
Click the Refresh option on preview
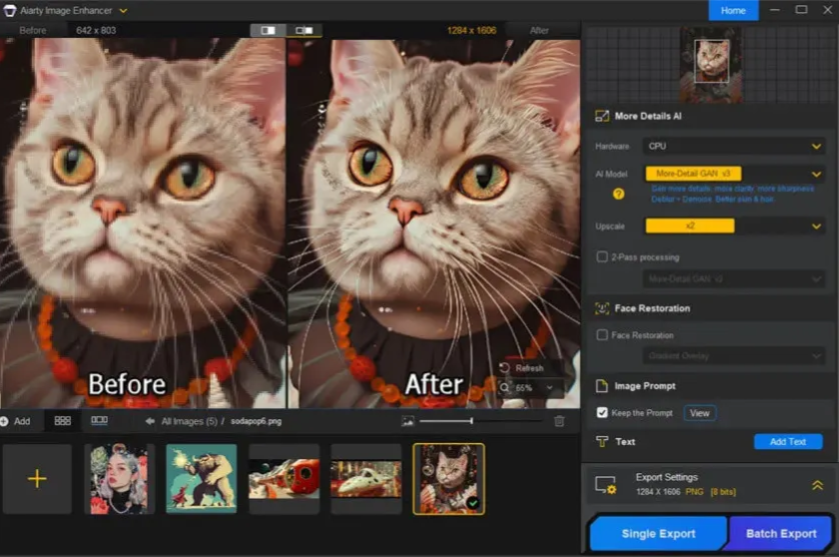(x=522, y=368)
